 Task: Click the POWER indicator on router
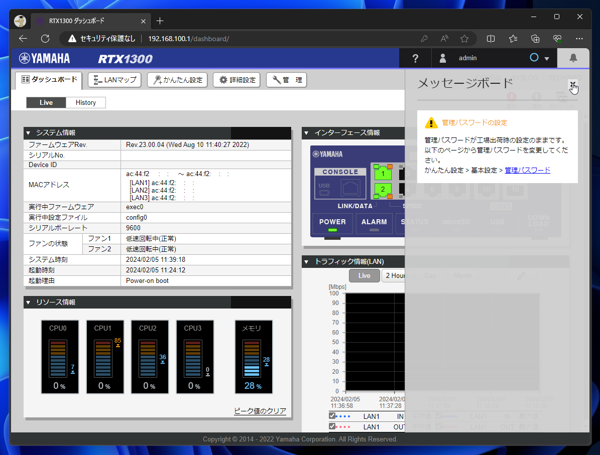pyautogui.click(x=332, y=224)
